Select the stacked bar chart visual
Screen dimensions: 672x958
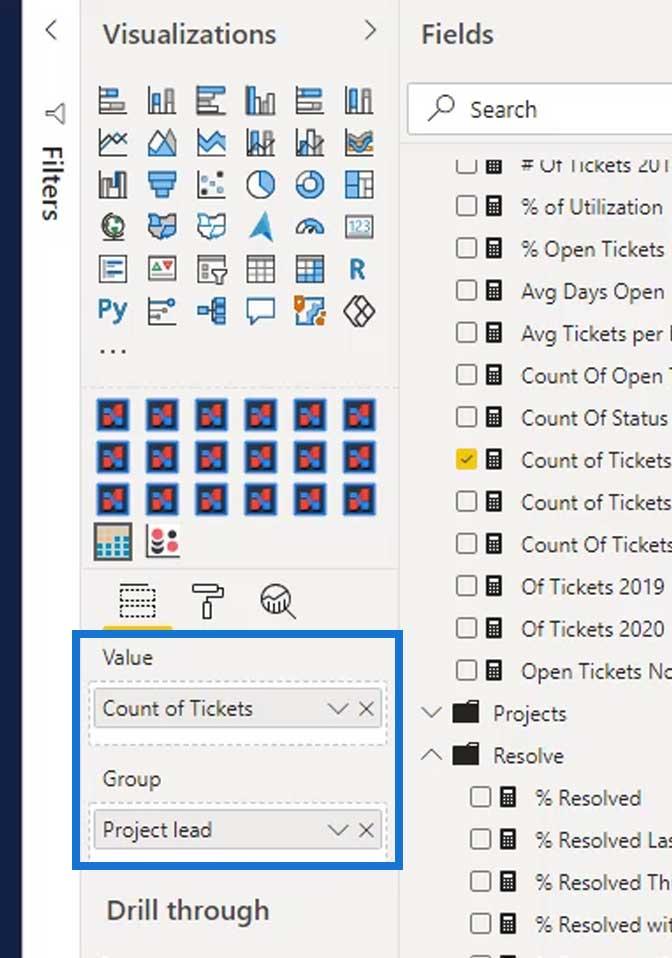[x=113, y=100]
